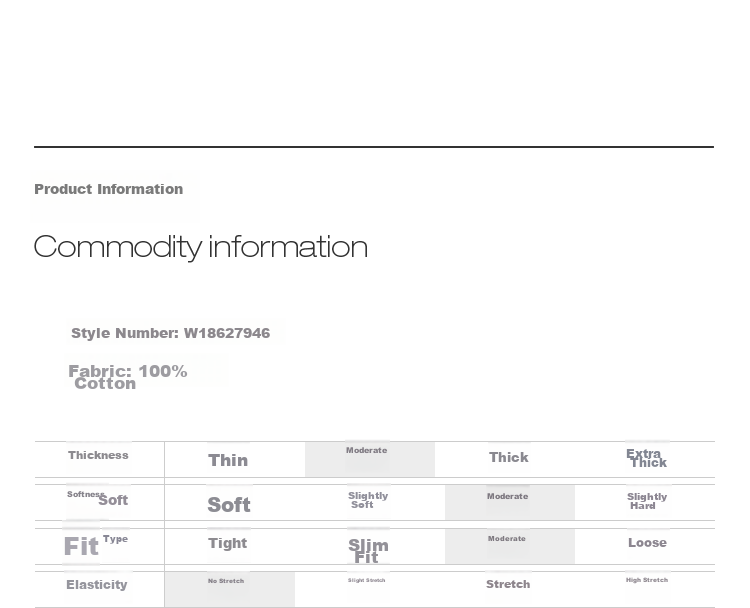The height and width of the screenshot is (608, 750).
Task: Click the highlighted No Stretch cell
Action: click(230, 589)
